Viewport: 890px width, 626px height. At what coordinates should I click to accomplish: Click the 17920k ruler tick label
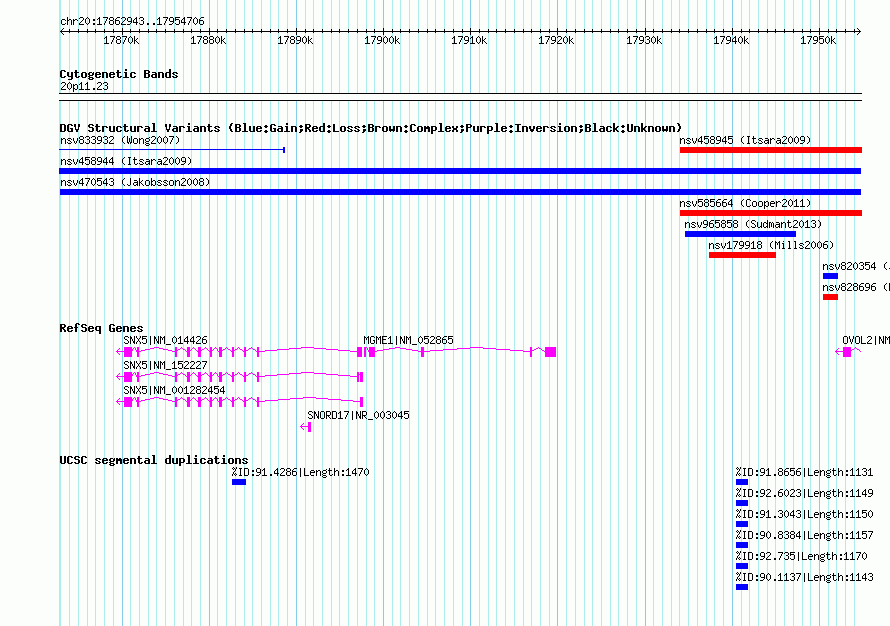tap(556, 40)
